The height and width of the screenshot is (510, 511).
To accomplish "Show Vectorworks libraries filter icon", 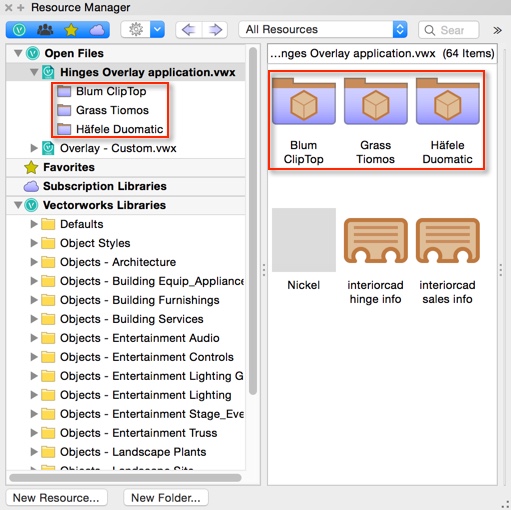I will (x=19, y=30).
